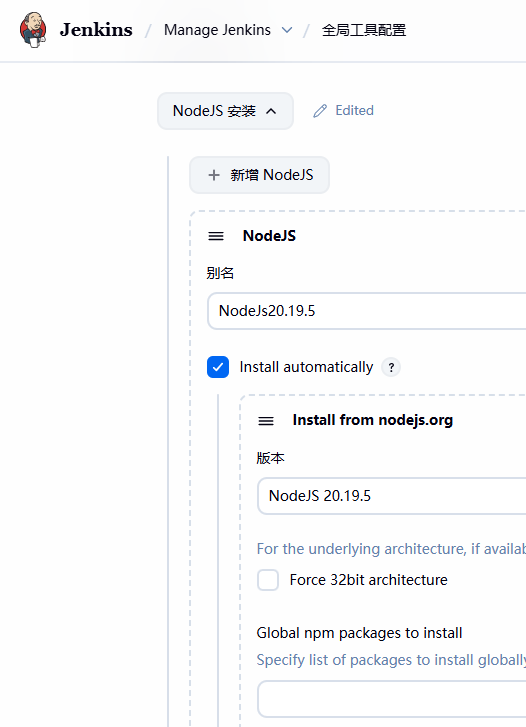Click the Edited pencil icon
526x727 pixels.
coord(320,111)
